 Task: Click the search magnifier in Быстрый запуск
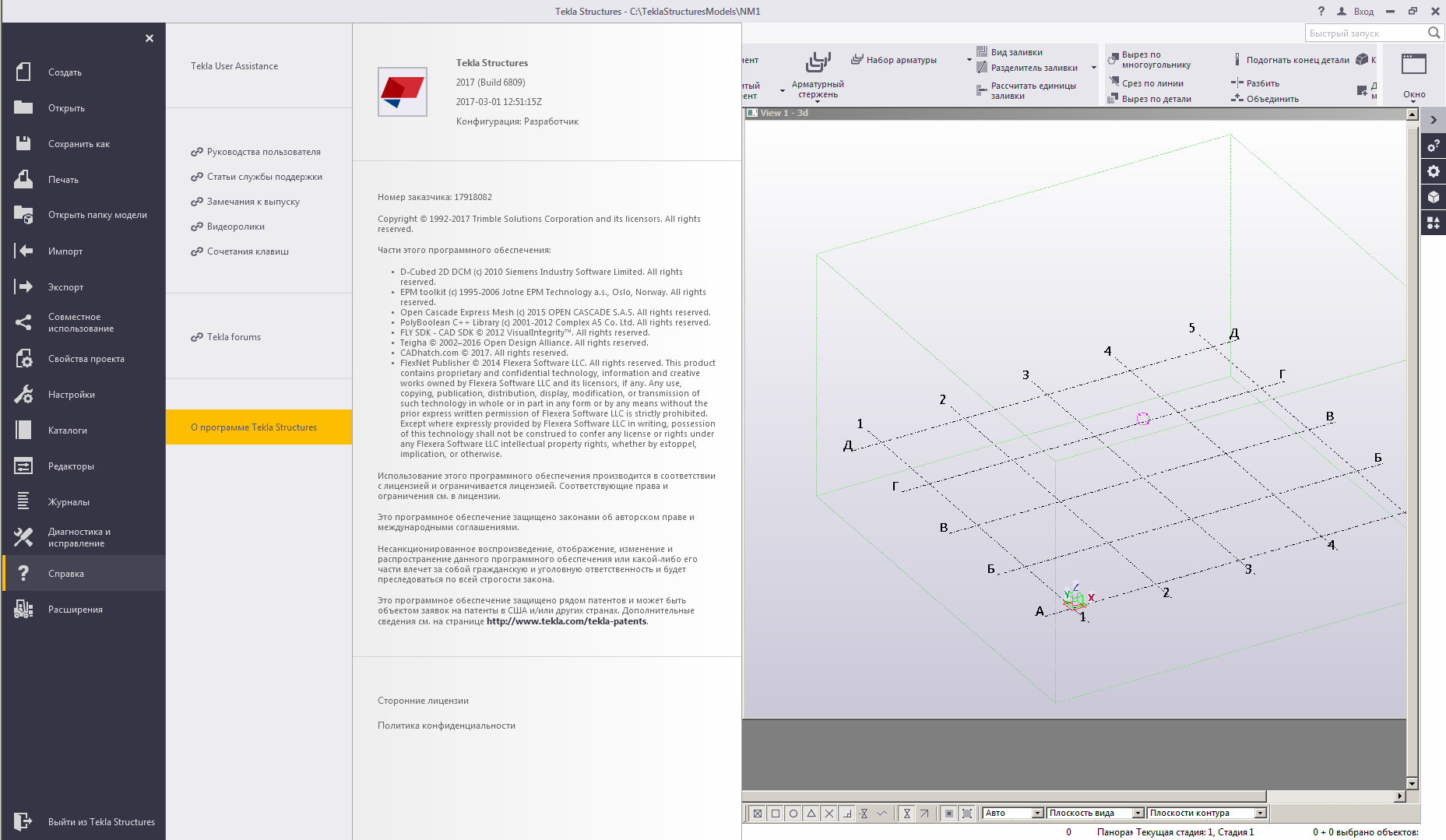point(1434,33)
